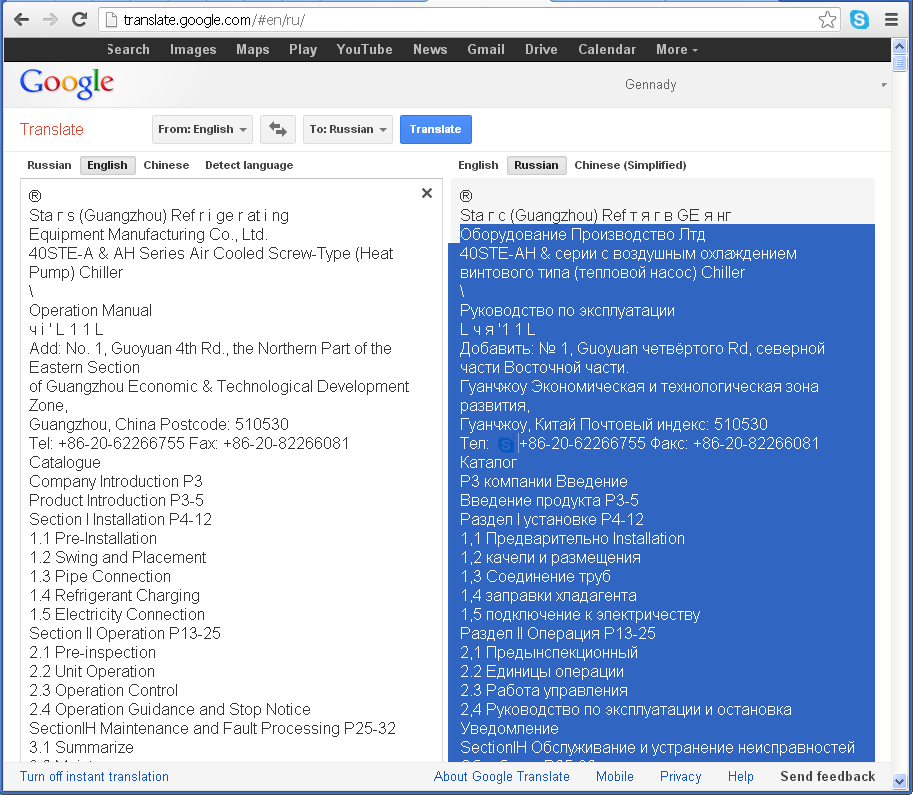
Task: Select Russian as source language
Action: (49, 166)
